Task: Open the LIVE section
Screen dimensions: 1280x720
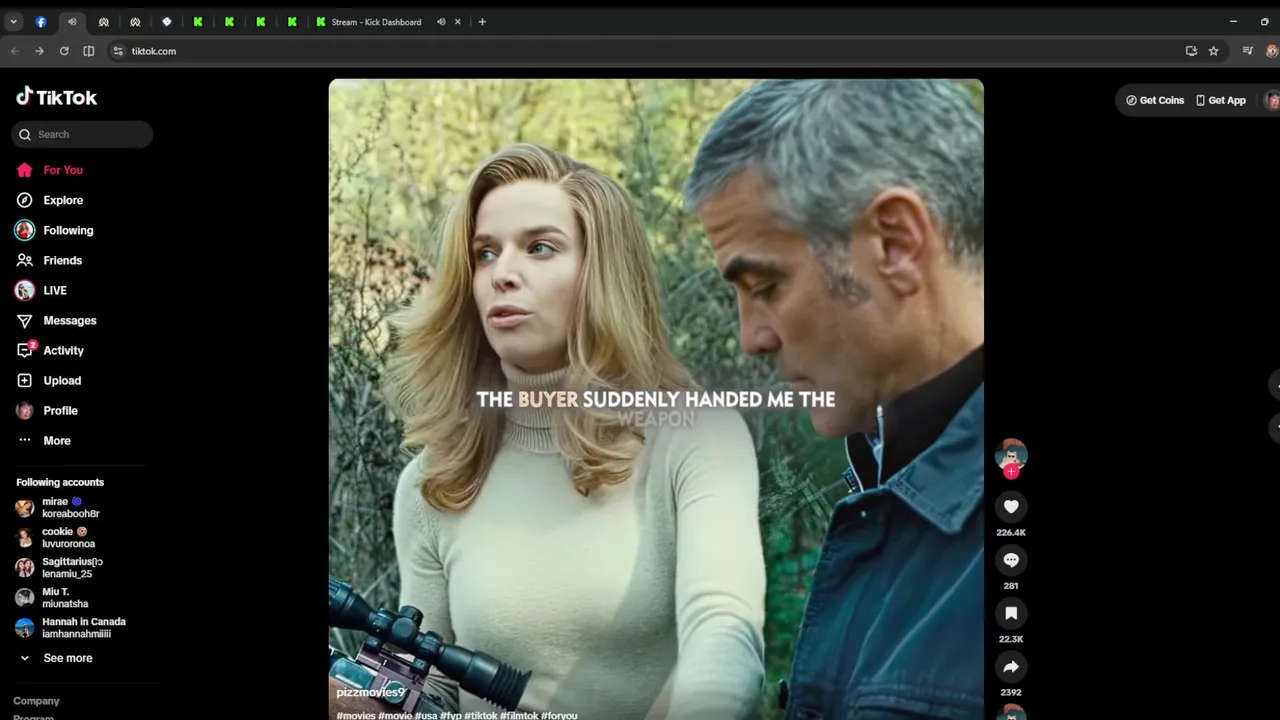Action: pos(42,290)
